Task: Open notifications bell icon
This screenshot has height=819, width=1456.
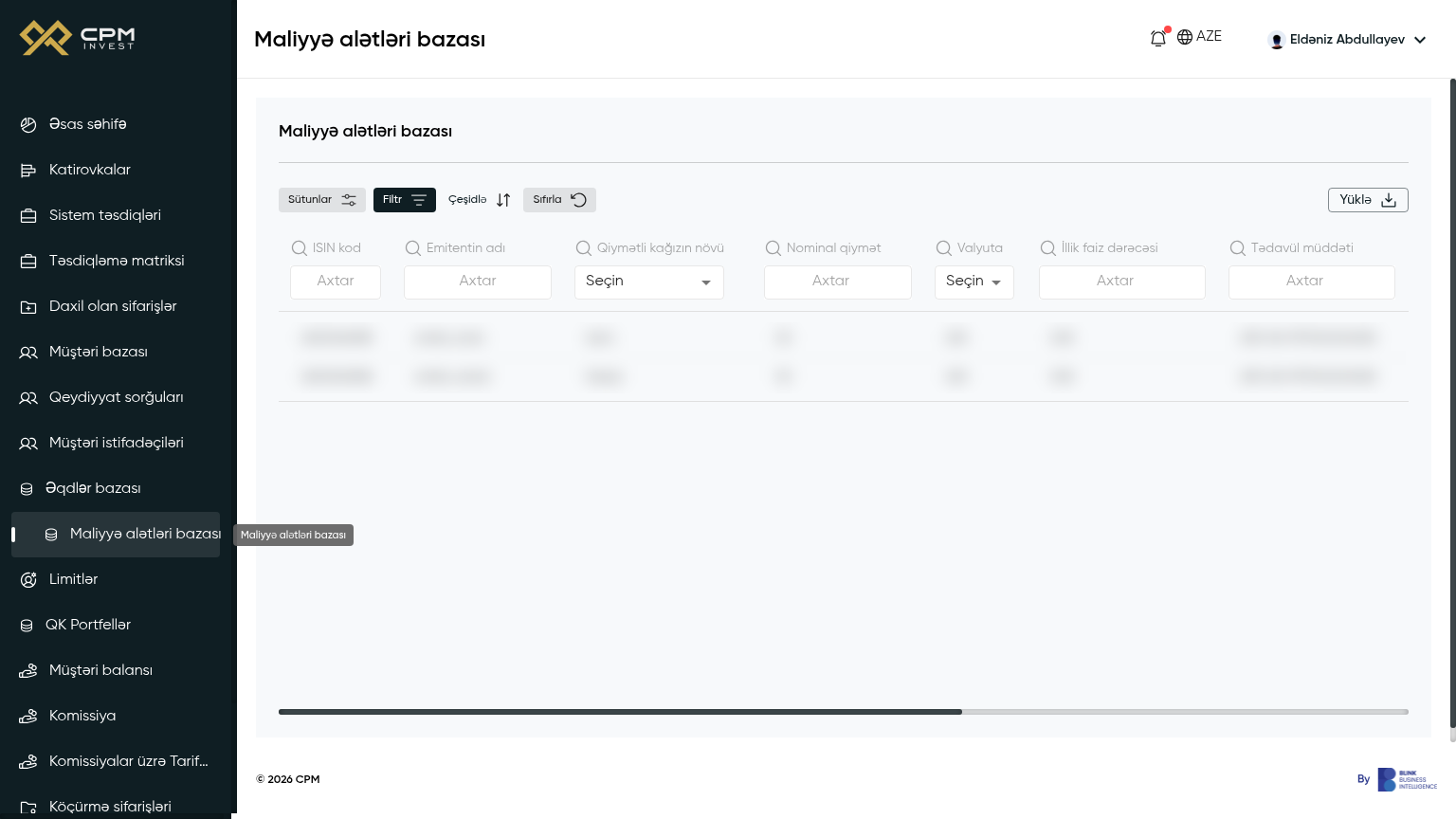Action: (1158, 38)
